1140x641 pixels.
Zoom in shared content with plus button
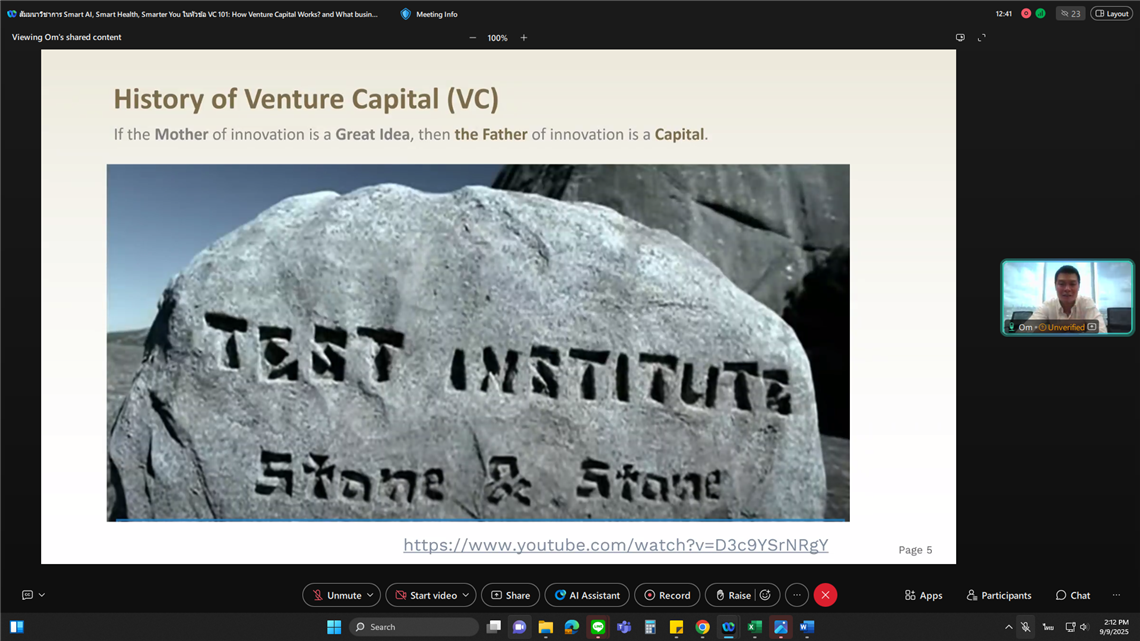click(523, 38)
